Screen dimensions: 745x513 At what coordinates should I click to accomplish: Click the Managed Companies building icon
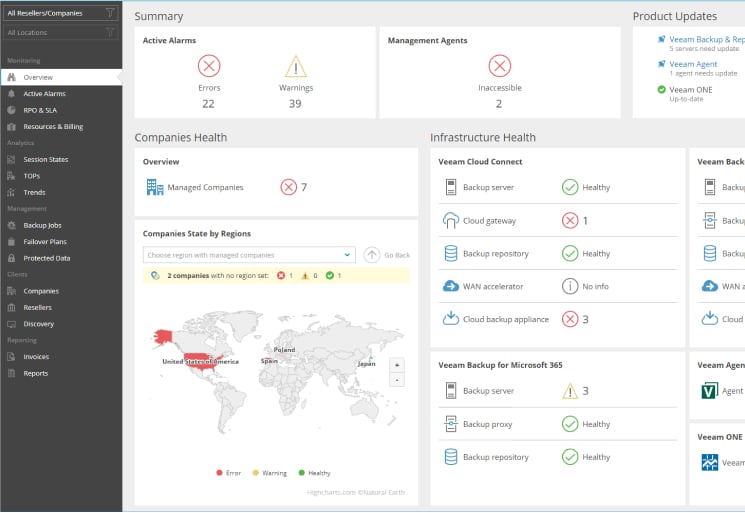tap(155, 187)
